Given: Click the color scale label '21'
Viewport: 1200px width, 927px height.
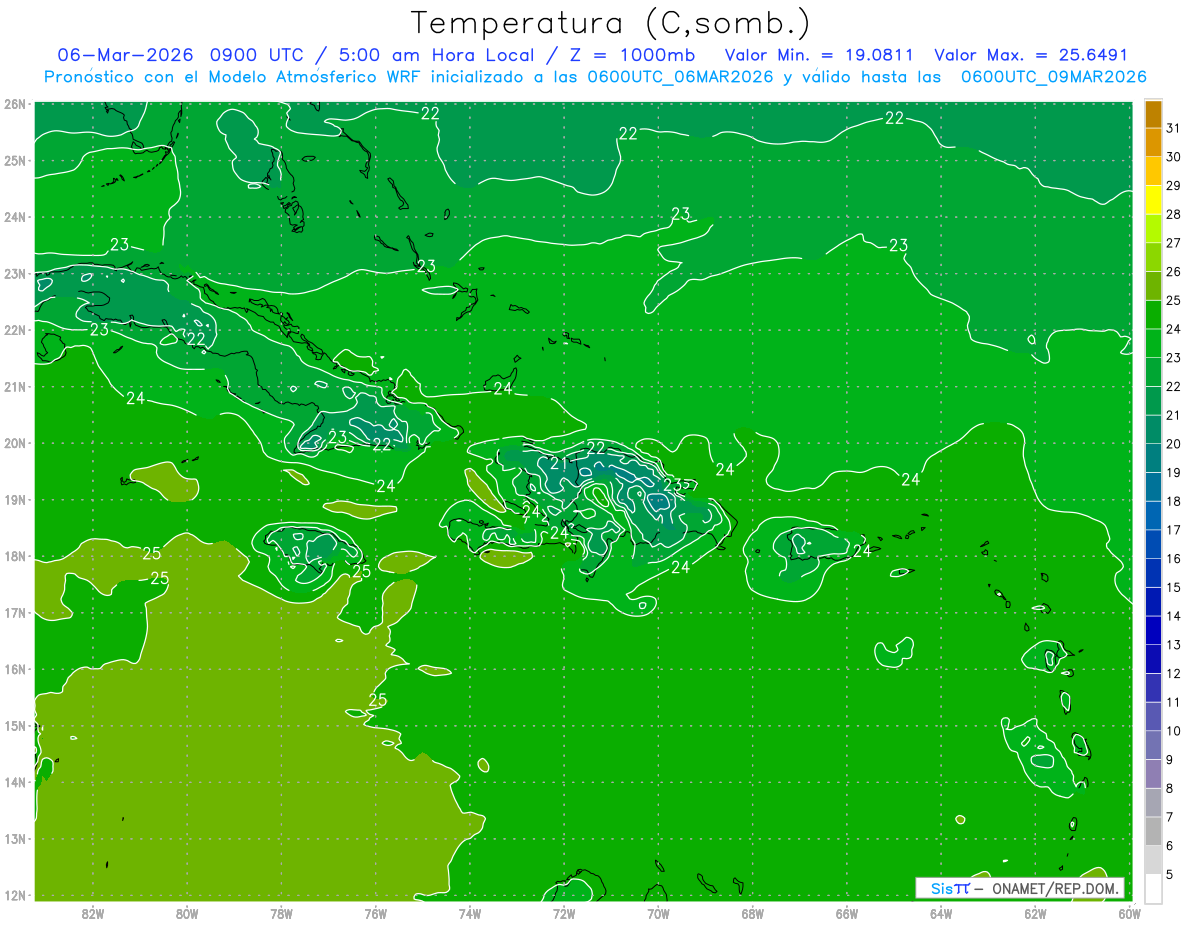Looking at the screenshot, I should pos(1173,415).
